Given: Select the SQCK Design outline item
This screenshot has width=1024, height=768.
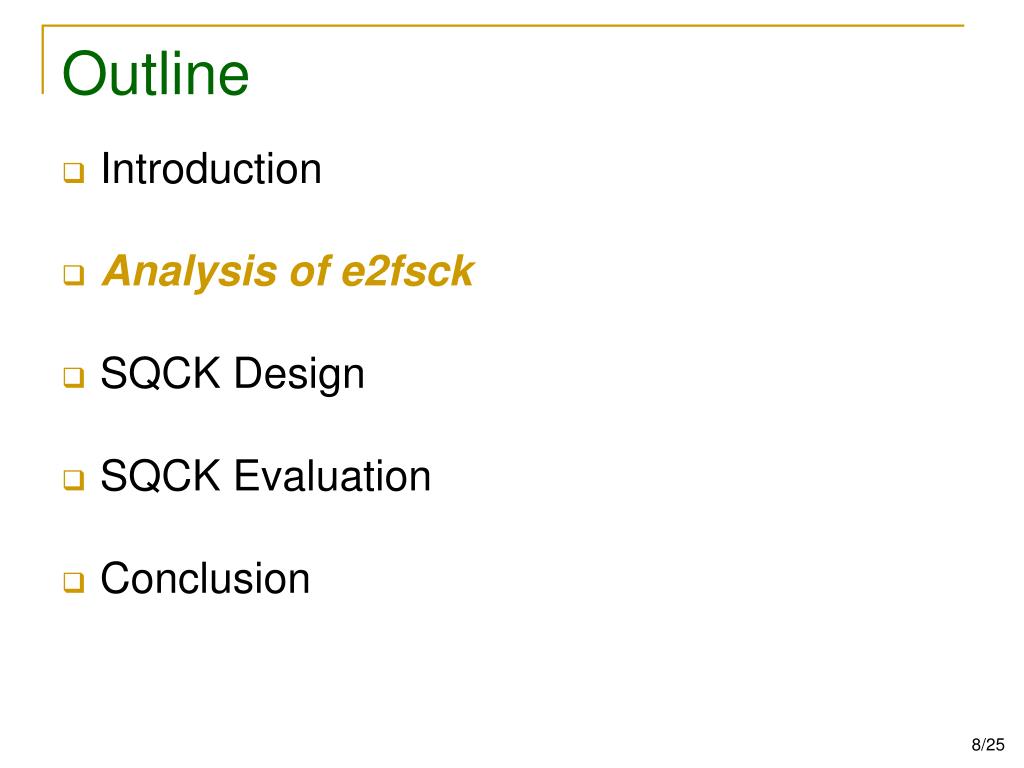Looking at the screenshot, I should [x=232, y=374].
